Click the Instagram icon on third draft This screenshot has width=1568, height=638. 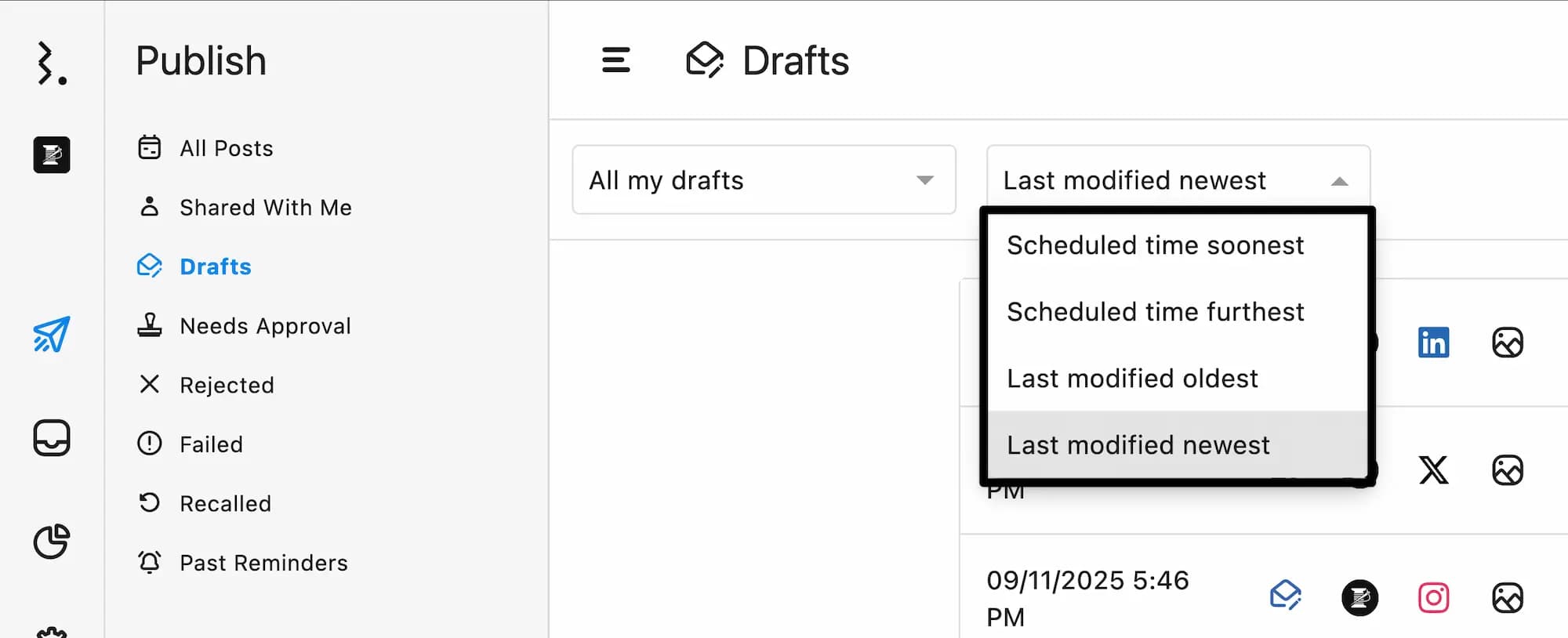click(1433, 598)
